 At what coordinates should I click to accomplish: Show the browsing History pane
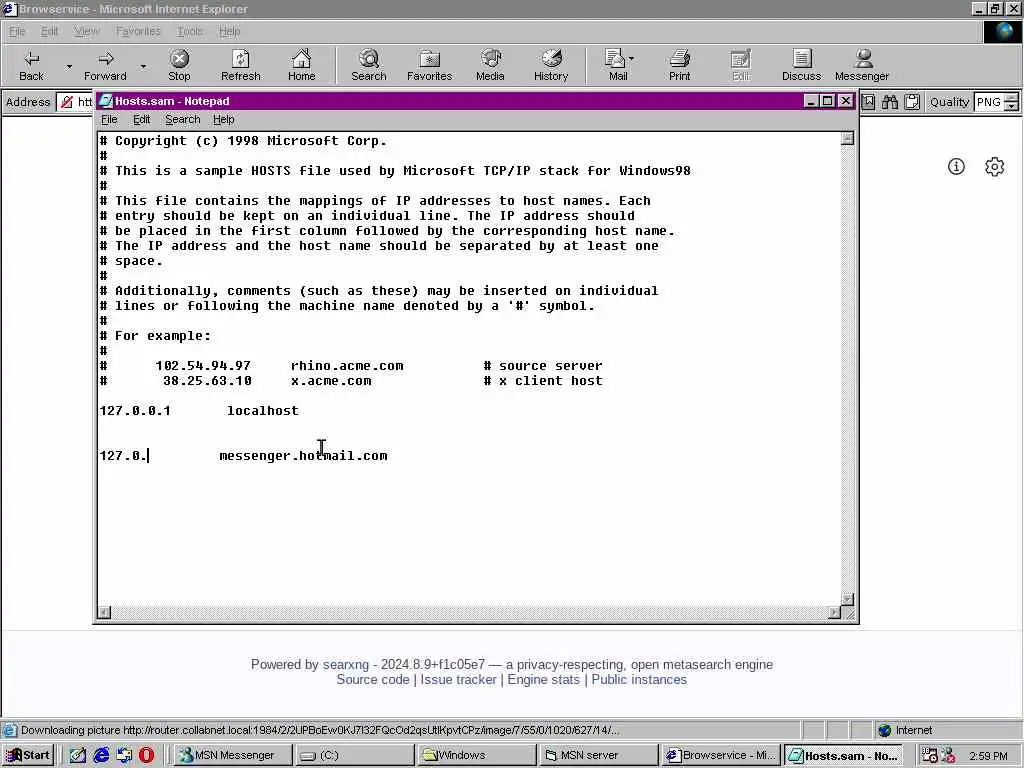pos(551,65)
